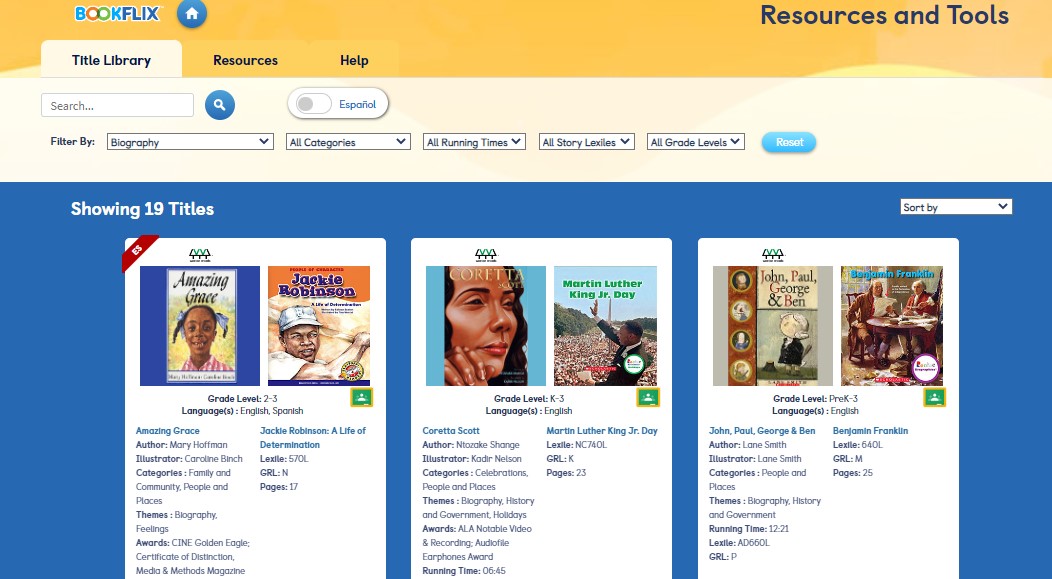The height and width of the screenshot is (579, 1052).
Task: Open Google Classroom icon on John, Paul card
Action: pos(935,397)
